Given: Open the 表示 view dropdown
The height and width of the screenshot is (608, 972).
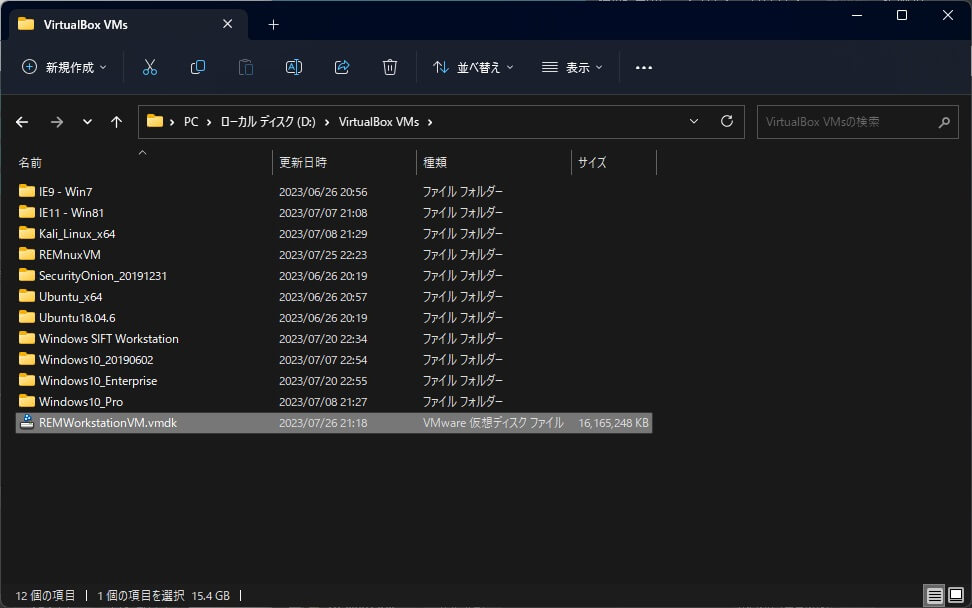Looking at the screenshot, I should coord(572,67).
